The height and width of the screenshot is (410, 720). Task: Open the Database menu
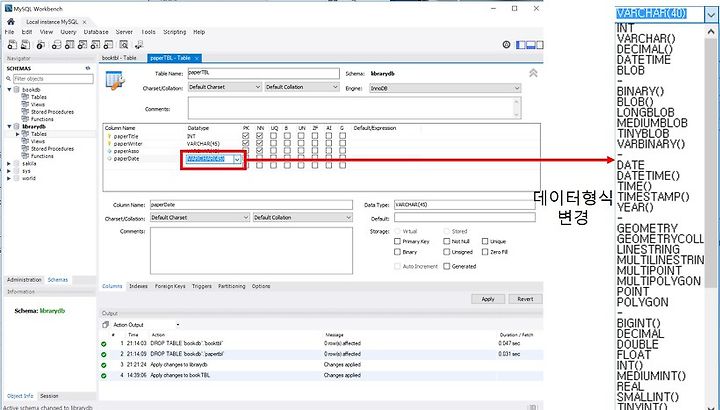(x=96, y=32)
